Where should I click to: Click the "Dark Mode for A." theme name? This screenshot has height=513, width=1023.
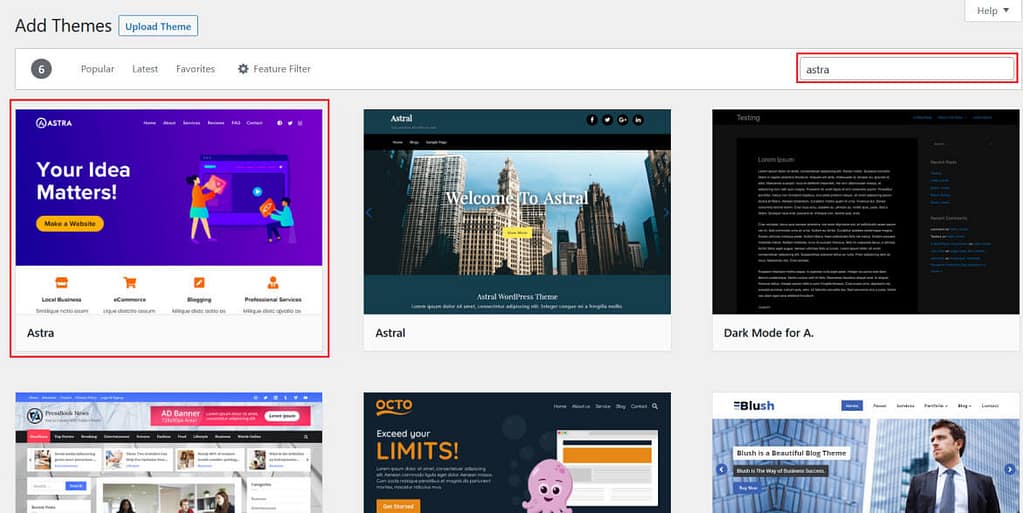(x=768, y=333)
